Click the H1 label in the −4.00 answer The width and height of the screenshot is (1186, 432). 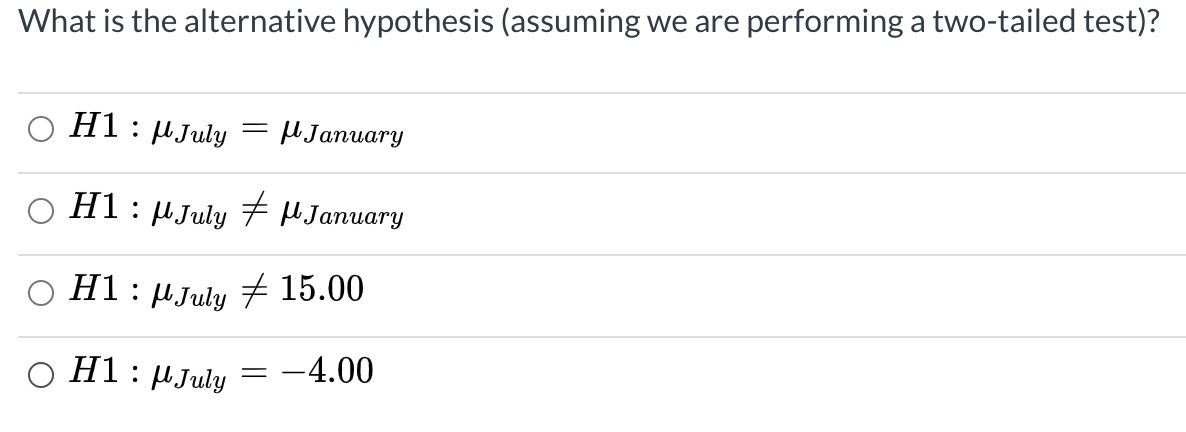point(94,372)
